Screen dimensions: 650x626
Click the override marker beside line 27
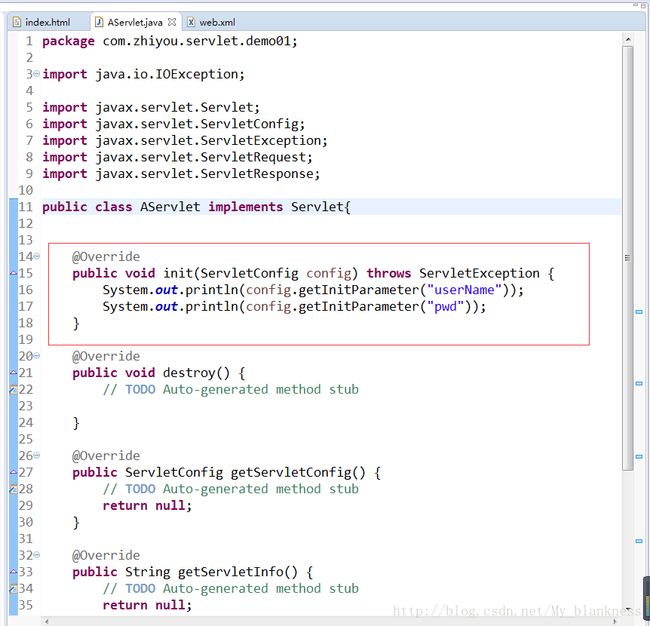coord(13,472)
